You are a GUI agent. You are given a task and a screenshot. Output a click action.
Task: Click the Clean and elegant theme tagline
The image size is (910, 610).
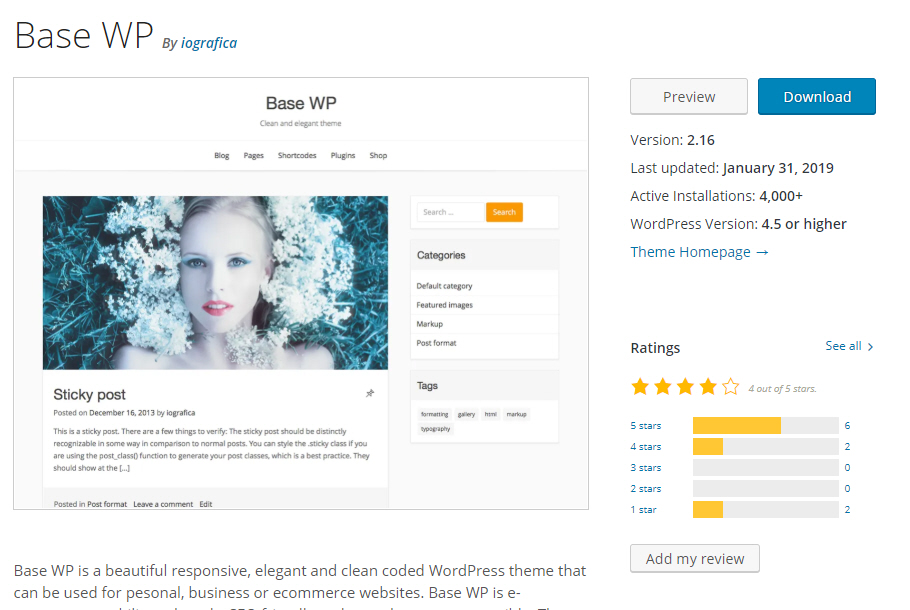301,123
